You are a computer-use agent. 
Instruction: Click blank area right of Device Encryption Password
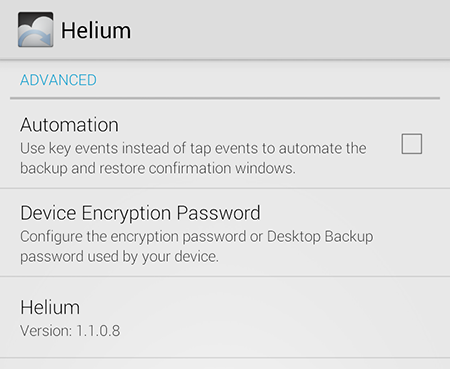tap(353, 213)
